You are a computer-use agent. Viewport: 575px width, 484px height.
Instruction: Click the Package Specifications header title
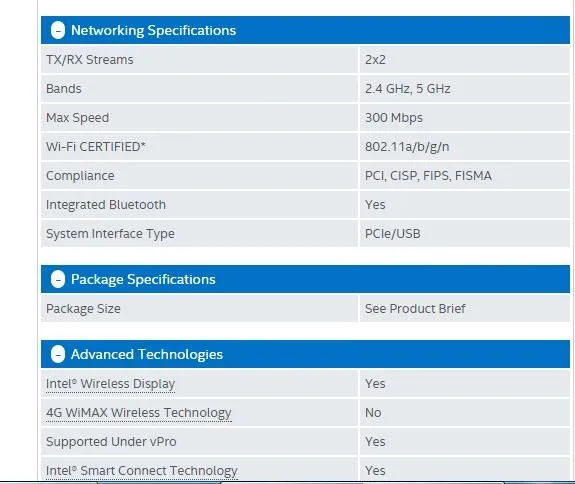(143, 280)
